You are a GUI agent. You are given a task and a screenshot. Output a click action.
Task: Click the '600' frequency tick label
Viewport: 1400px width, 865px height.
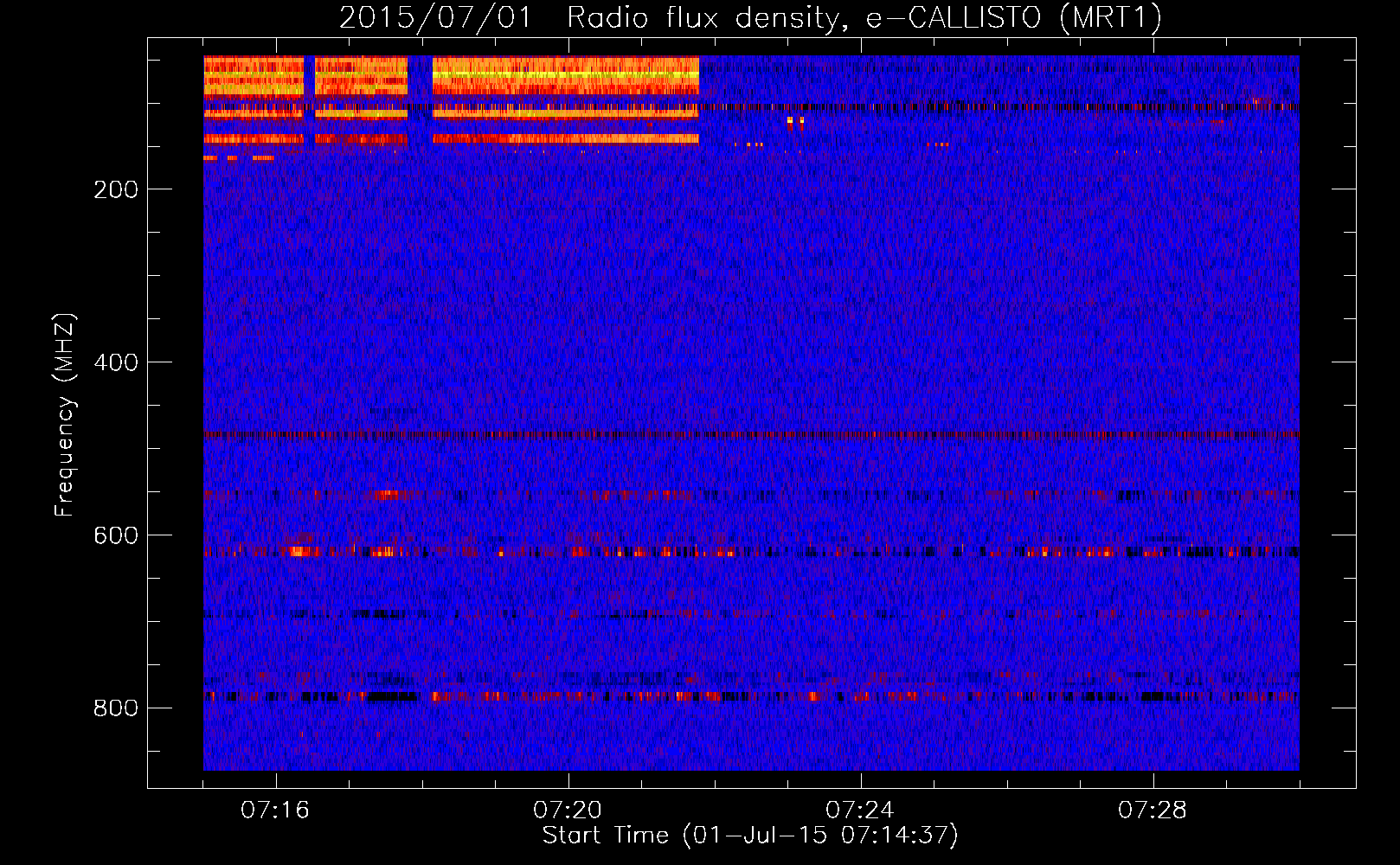point(116,535)
